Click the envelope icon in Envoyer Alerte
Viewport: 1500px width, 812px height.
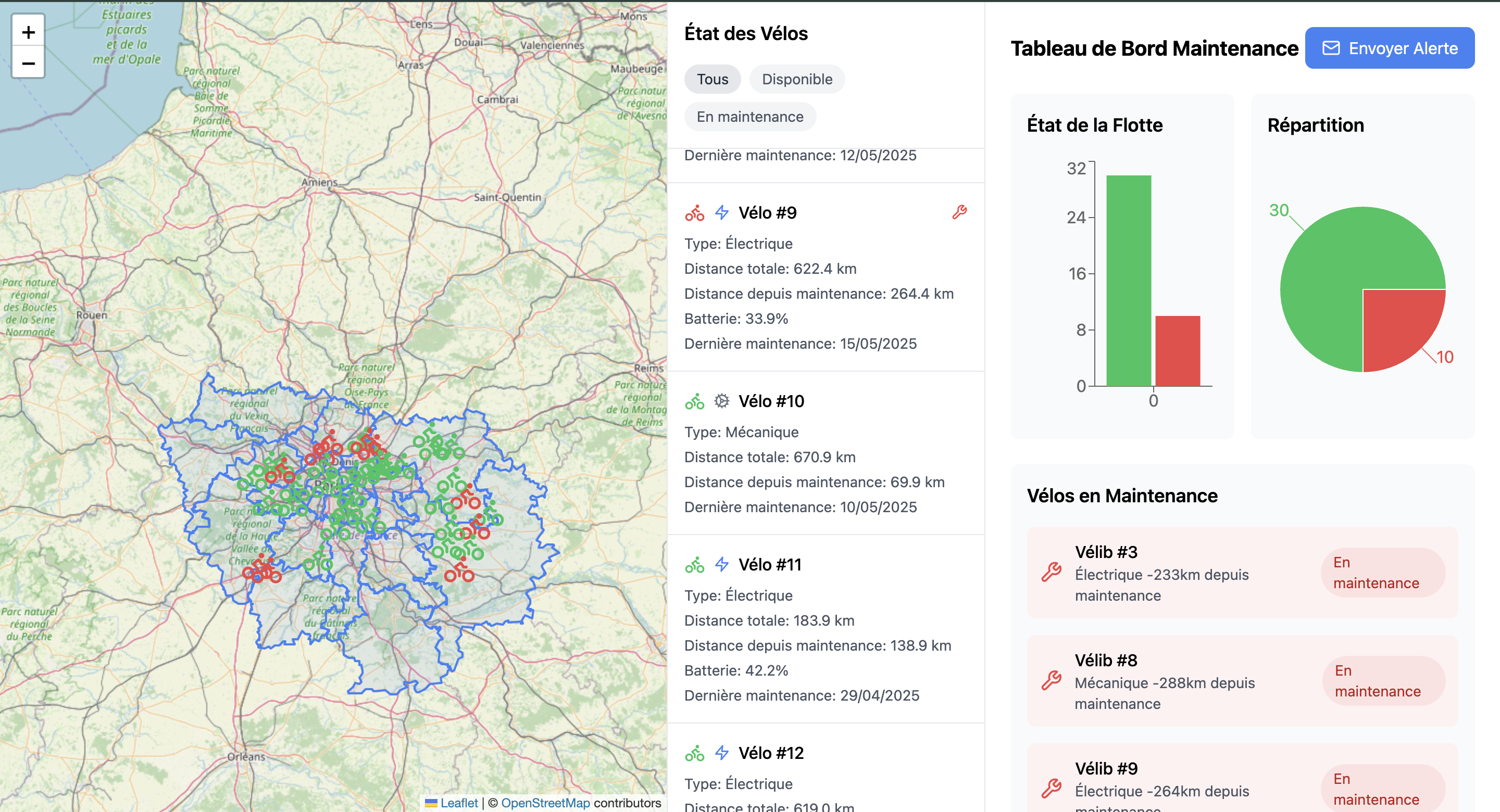coord(1331,48)
